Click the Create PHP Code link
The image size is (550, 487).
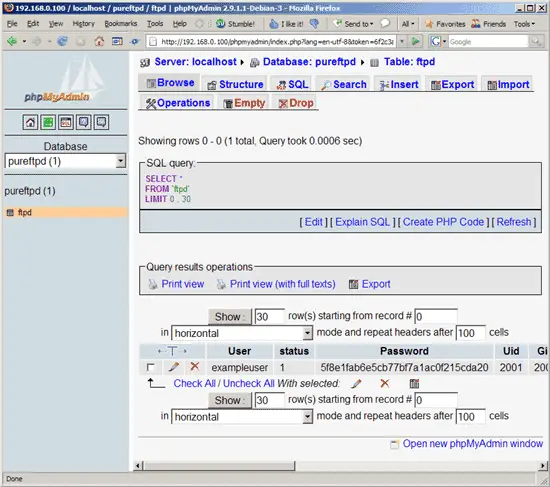[443, 222]
